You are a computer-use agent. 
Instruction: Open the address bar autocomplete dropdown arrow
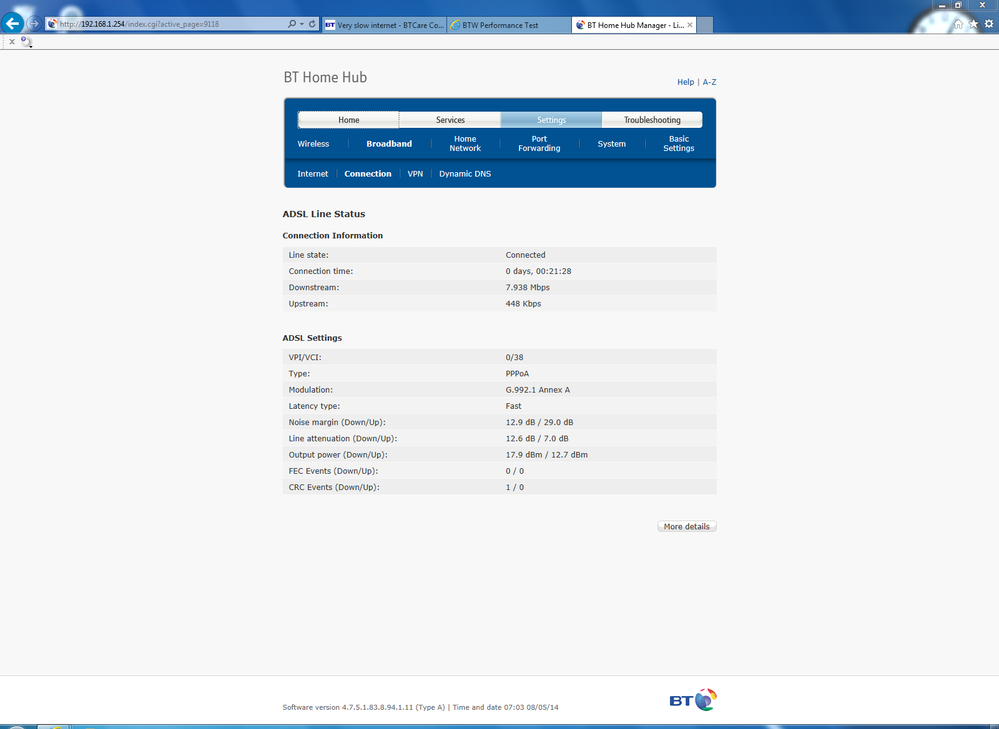coord(301,24)
